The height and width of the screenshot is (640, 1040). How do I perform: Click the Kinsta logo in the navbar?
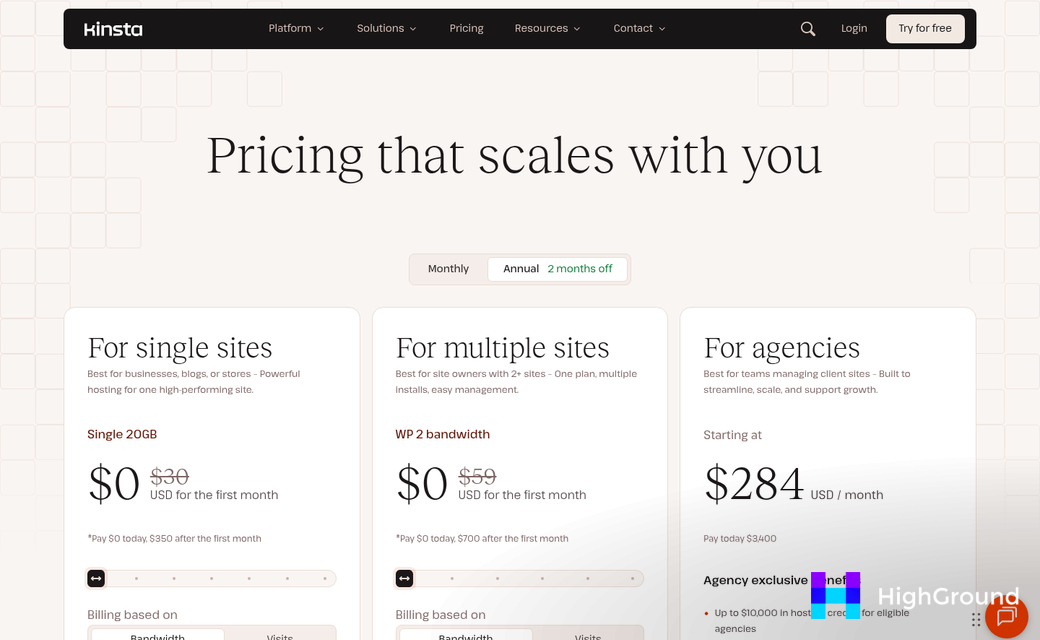point(113,28)
